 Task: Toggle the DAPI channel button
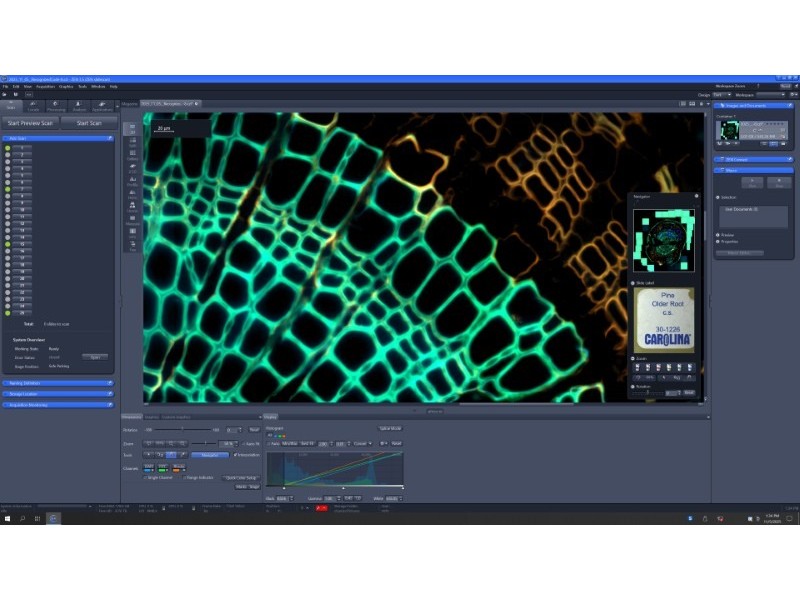pyautogui.click(x=149, y=468)
